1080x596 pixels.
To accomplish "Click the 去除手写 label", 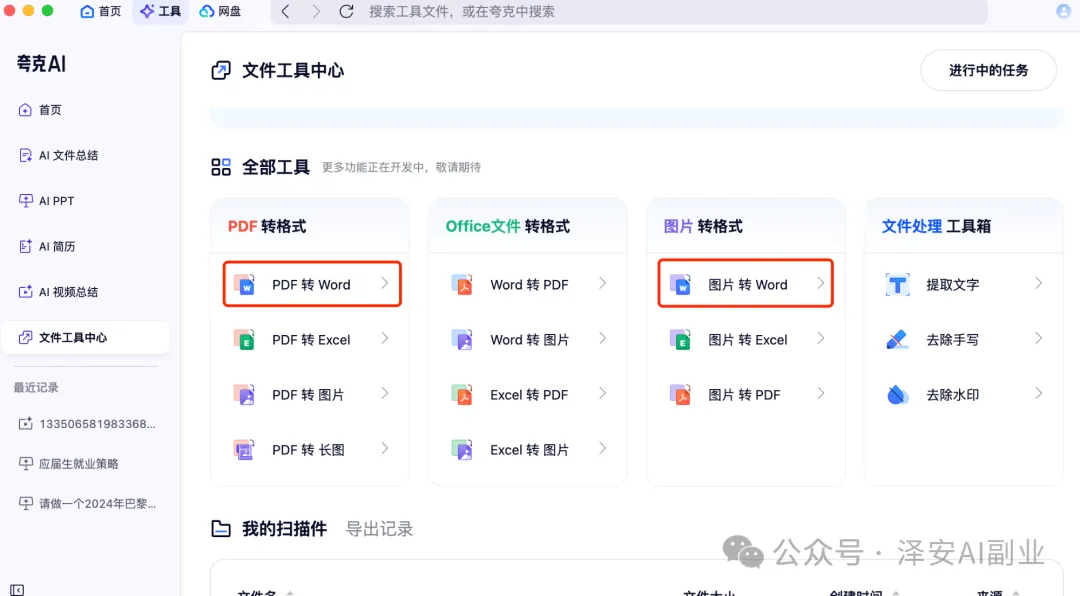I will (953, 340).
